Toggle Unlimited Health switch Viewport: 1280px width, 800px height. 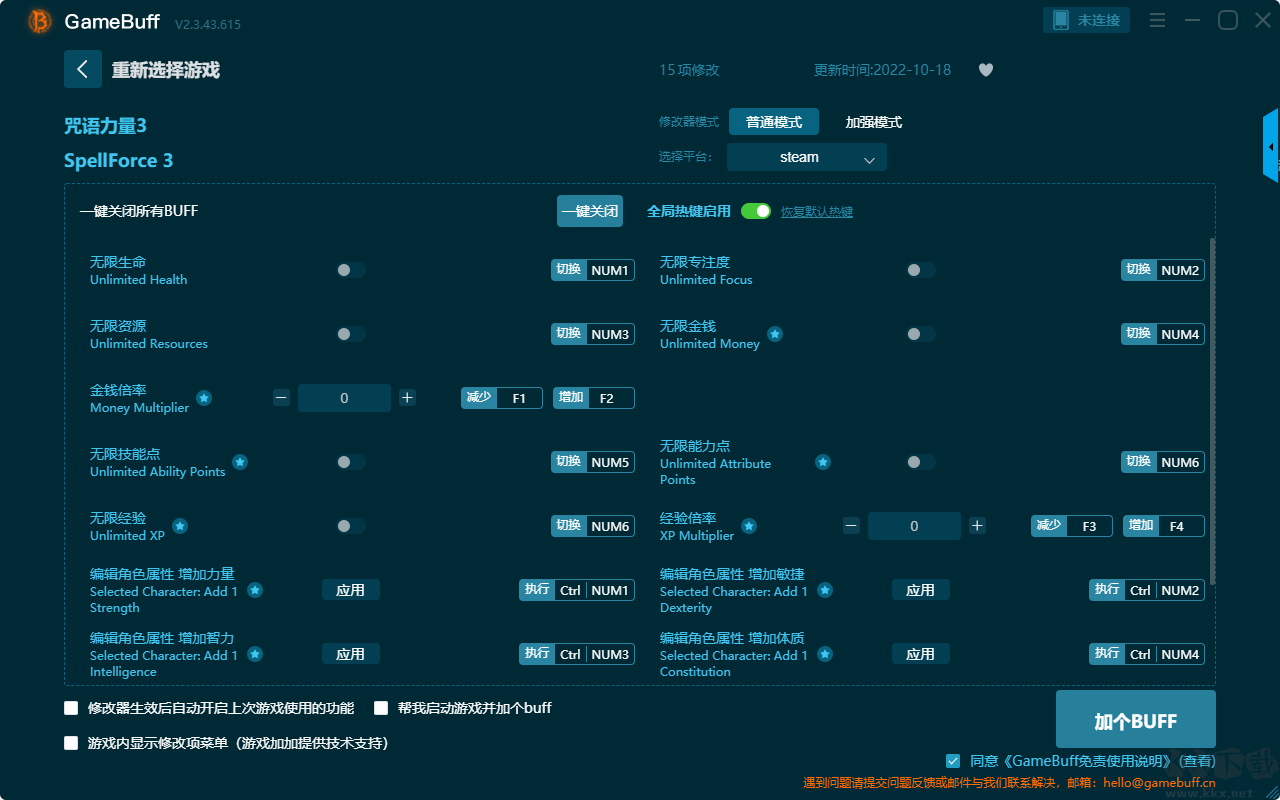(x=351, y=270)
